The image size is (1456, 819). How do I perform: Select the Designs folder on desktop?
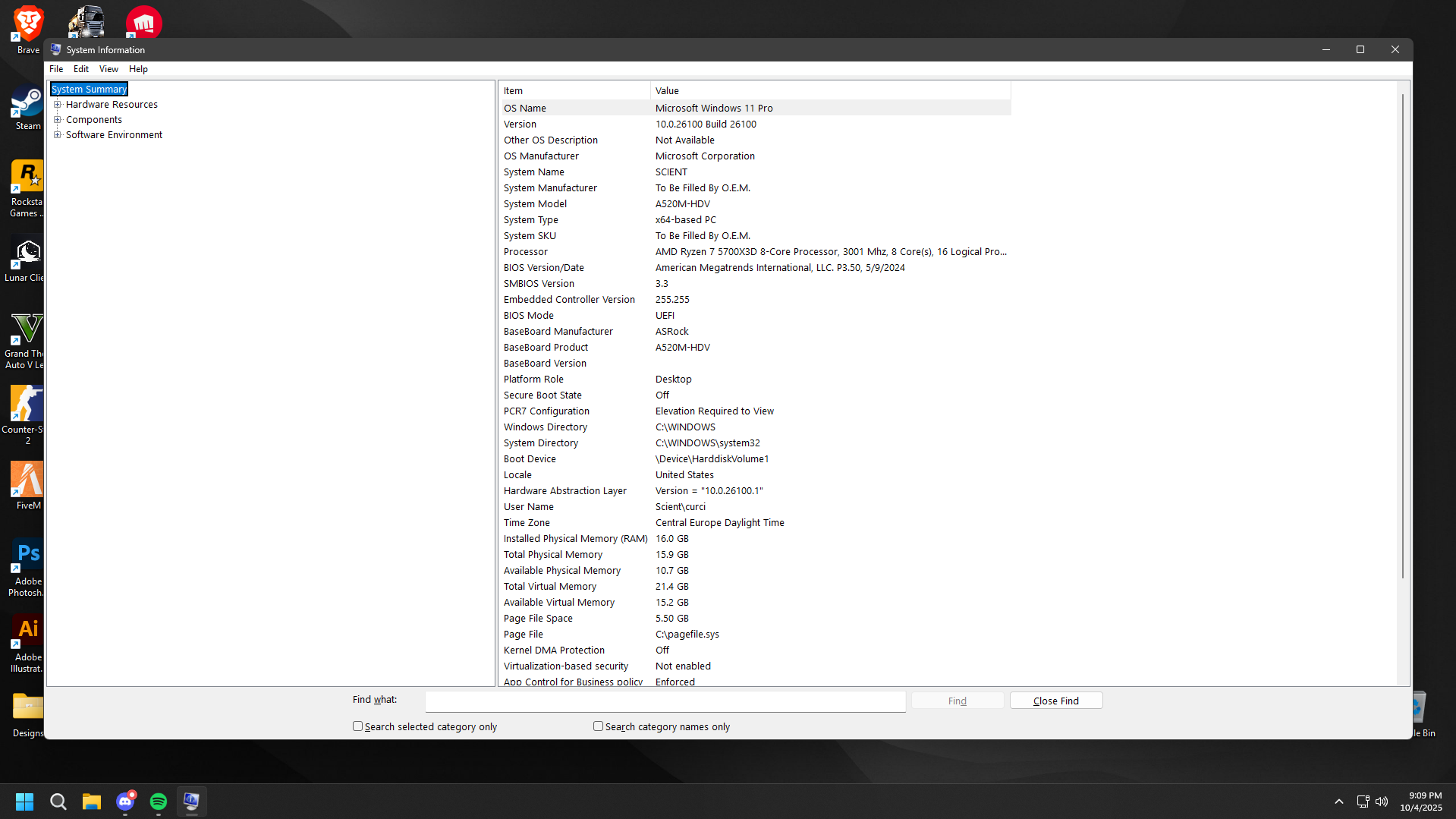click(x=27, y=713)
